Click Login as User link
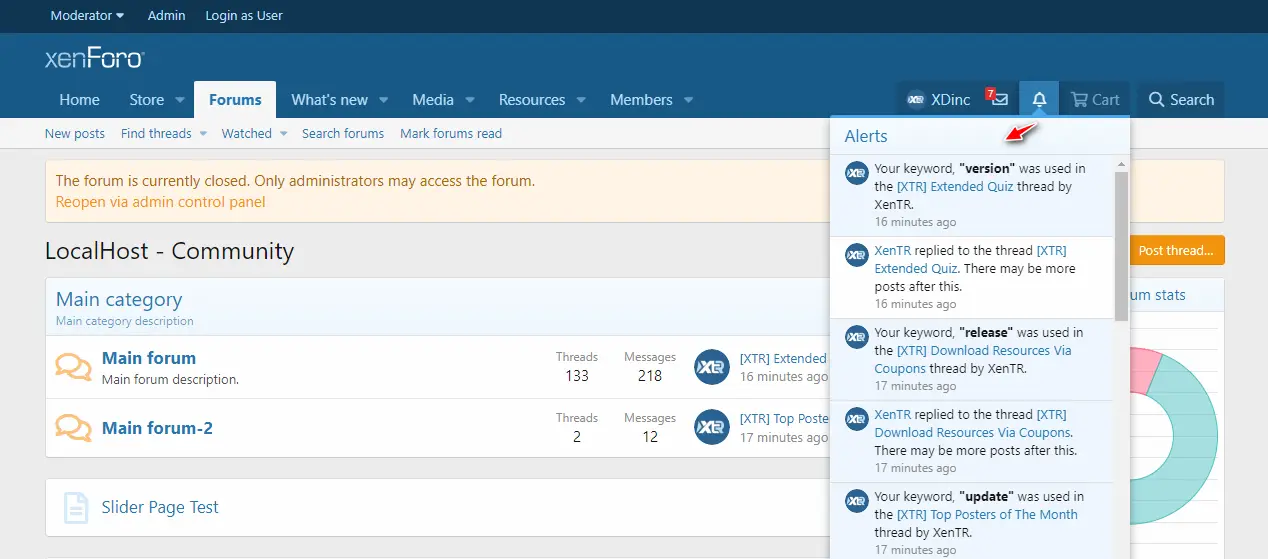Image resolution: width=1268 pixels, height=559 pixels. click(x=244, y=15)
